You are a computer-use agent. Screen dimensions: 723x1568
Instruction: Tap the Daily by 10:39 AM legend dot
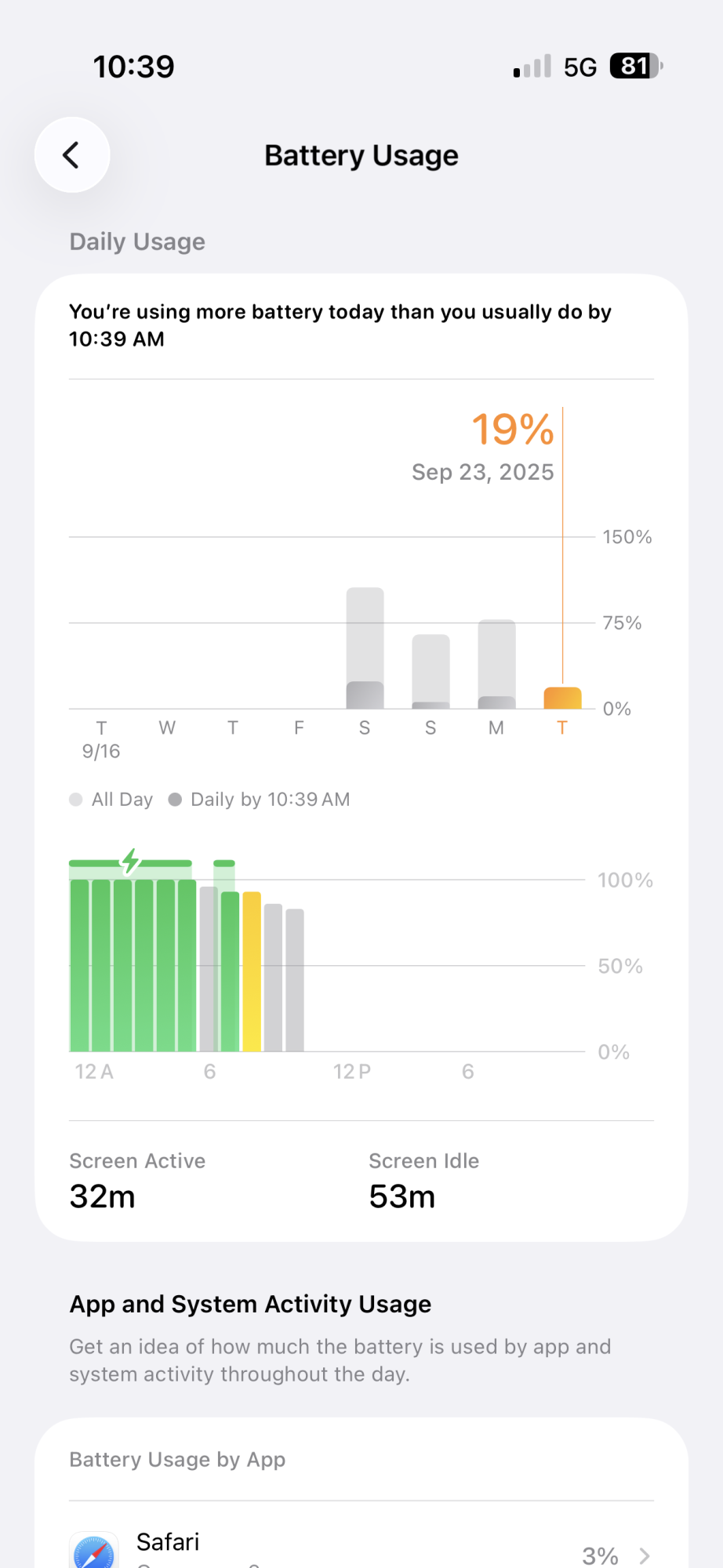pos(175,800)
